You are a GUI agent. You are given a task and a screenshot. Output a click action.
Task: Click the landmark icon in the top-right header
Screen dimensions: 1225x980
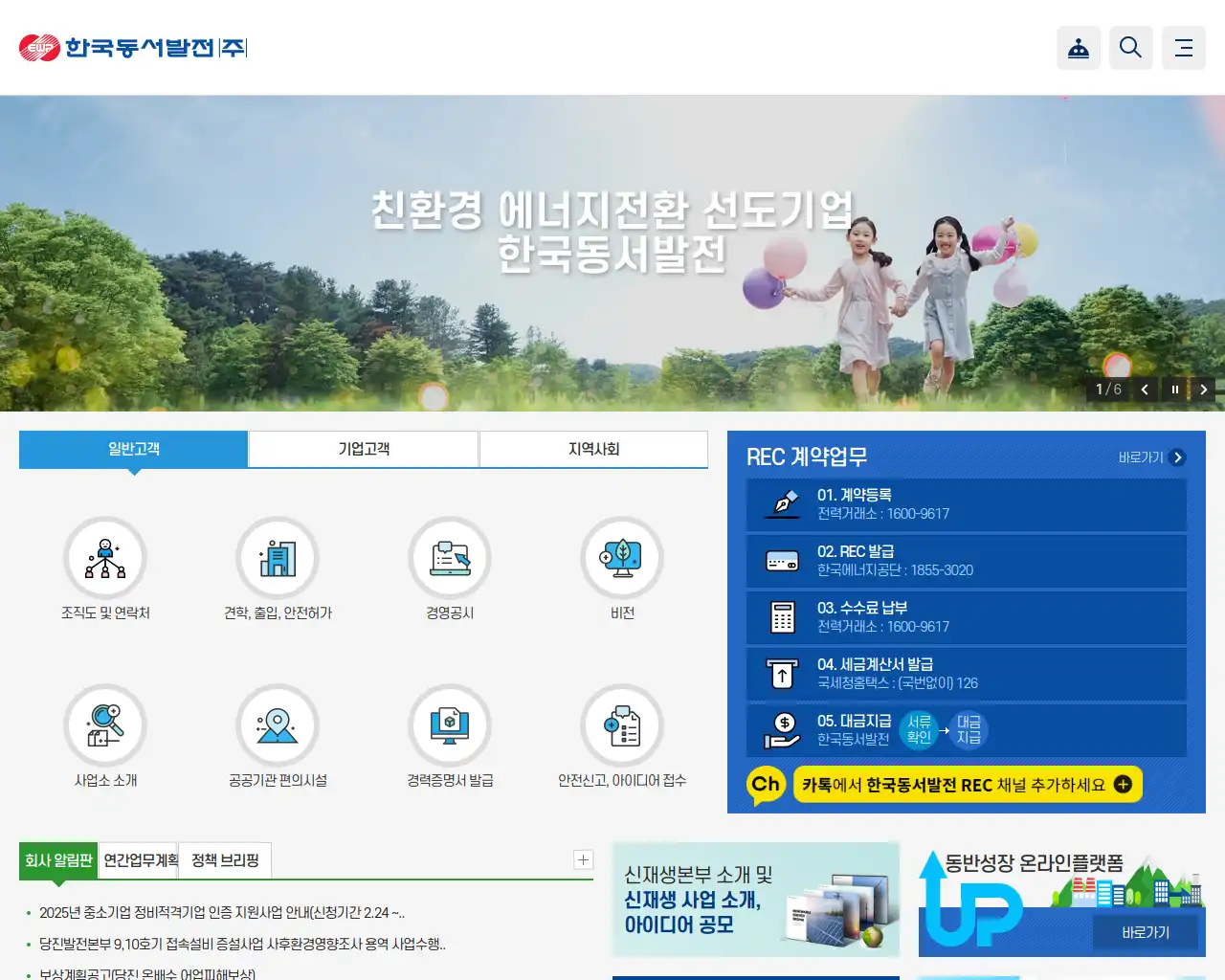click(1079, 47)
